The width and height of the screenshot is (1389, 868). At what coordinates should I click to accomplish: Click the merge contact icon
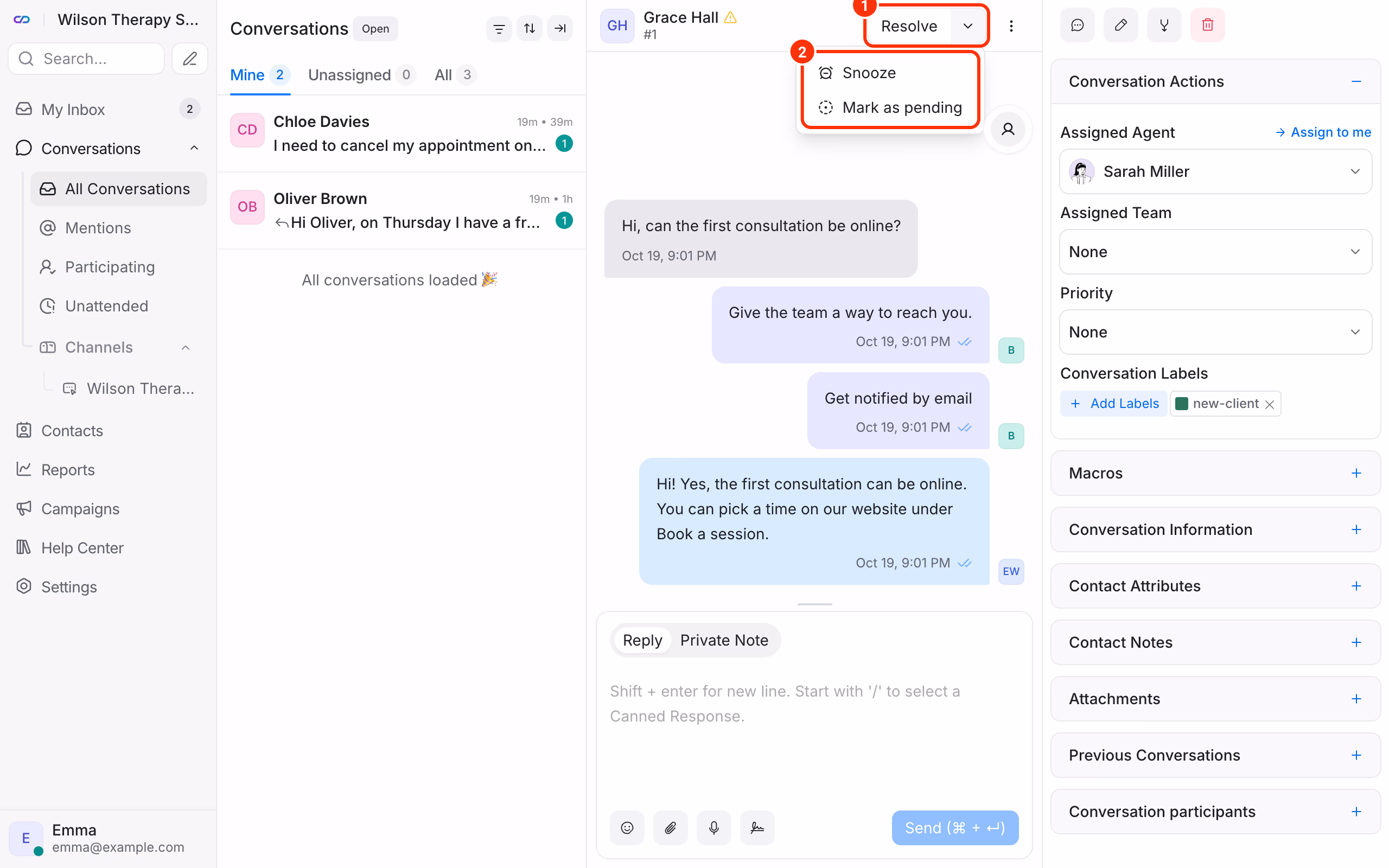coord(1164,25)
